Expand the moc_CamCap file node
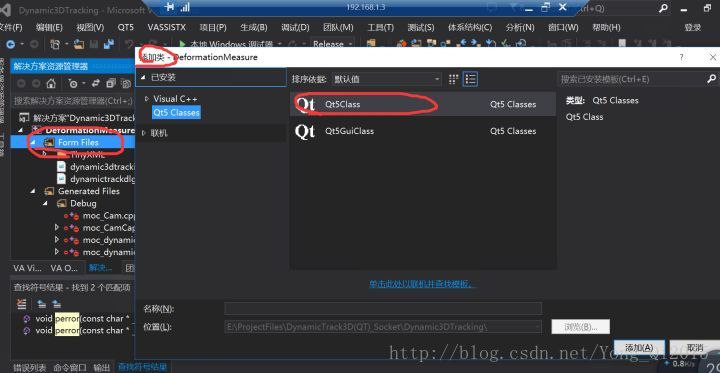 [x=57, y=227]
